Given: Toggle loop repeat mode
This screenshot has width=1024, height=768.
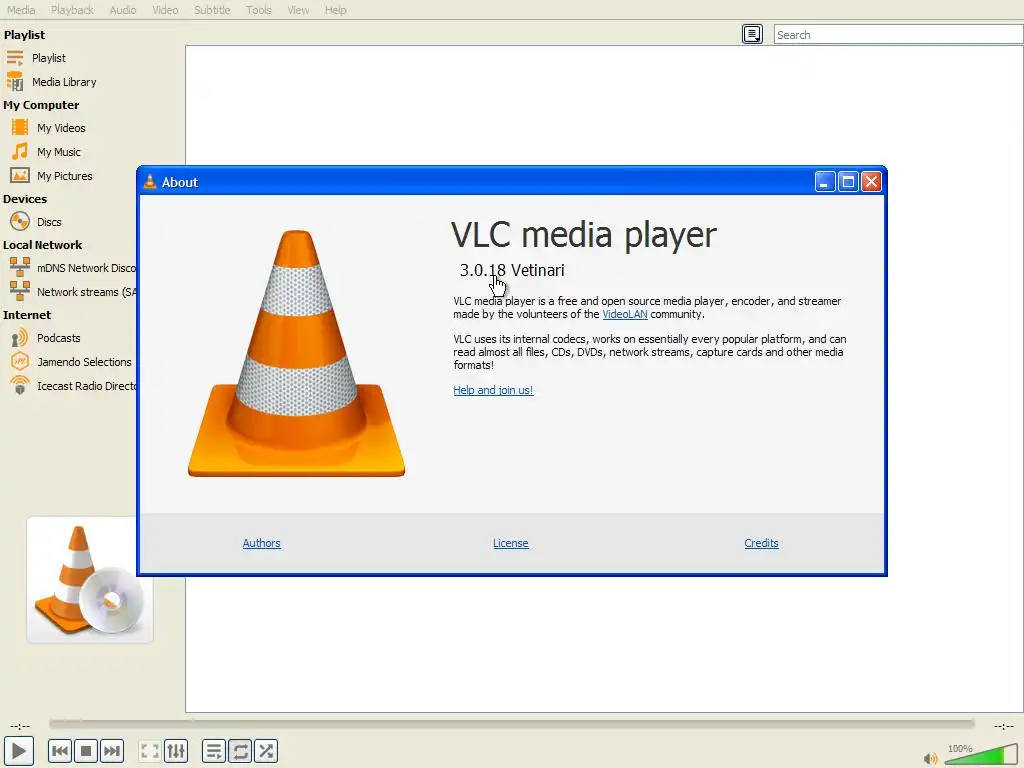Looking at the screenshot, I should (x=240, y=751).
